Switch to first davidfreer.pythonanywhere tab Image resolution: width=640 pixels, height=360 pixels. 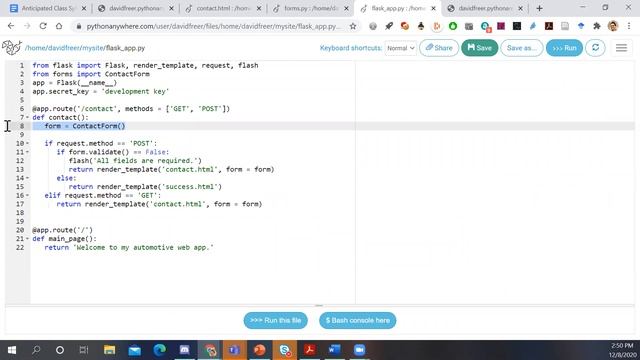coord(136,8)
